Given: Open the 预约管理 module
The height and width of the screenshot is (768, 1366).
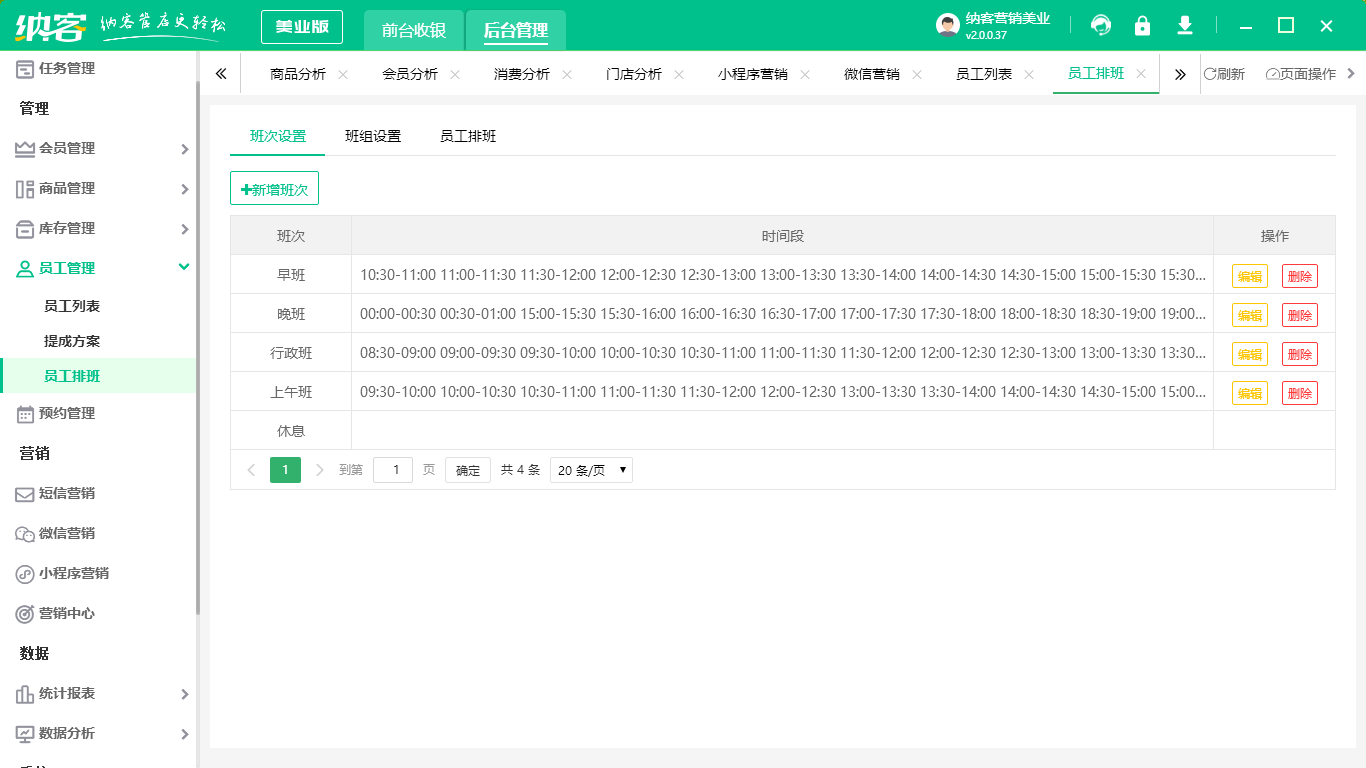Looking at the screenshot, I should coord(23,413).
